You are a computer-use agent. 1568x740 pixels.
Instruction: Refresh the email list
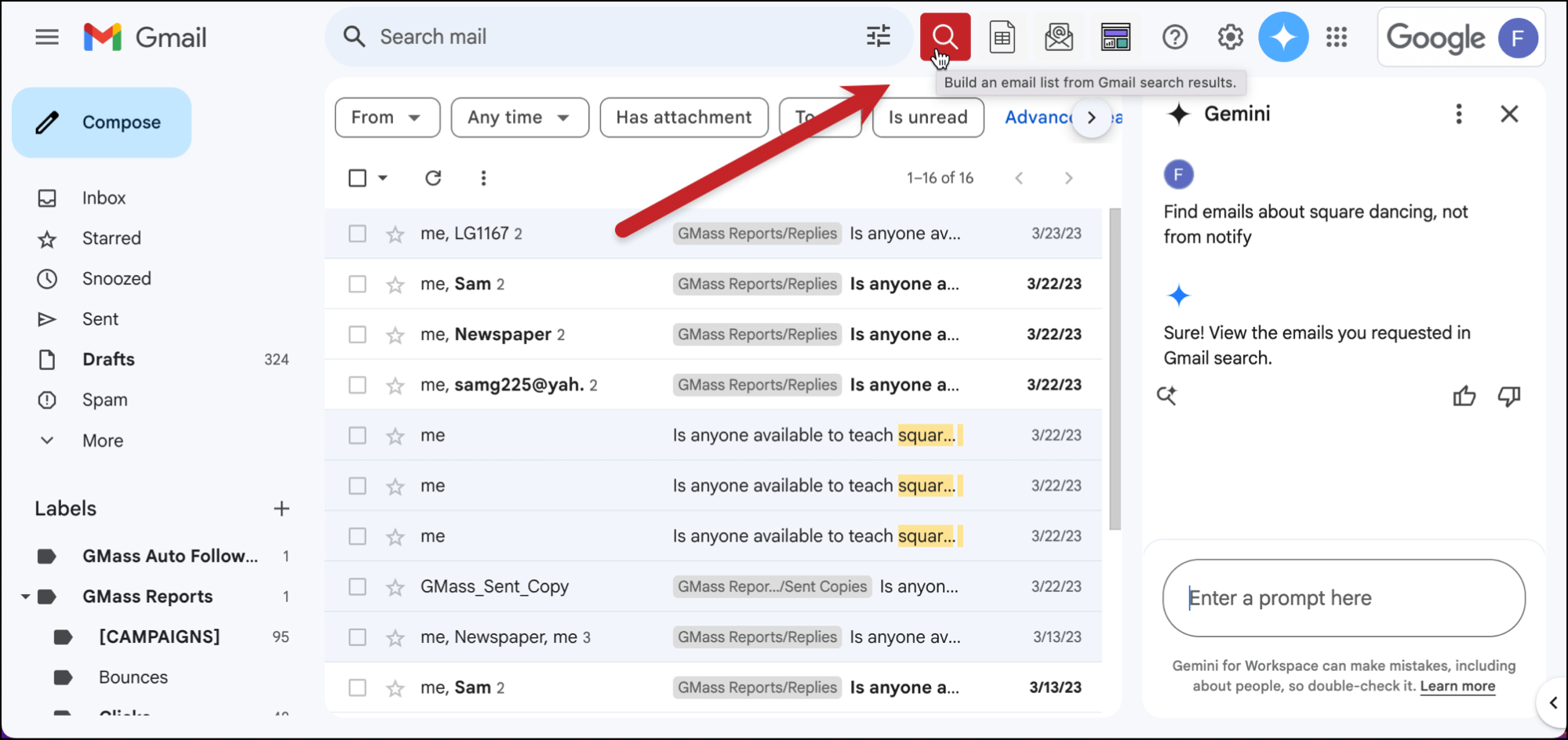click(433, 178)
